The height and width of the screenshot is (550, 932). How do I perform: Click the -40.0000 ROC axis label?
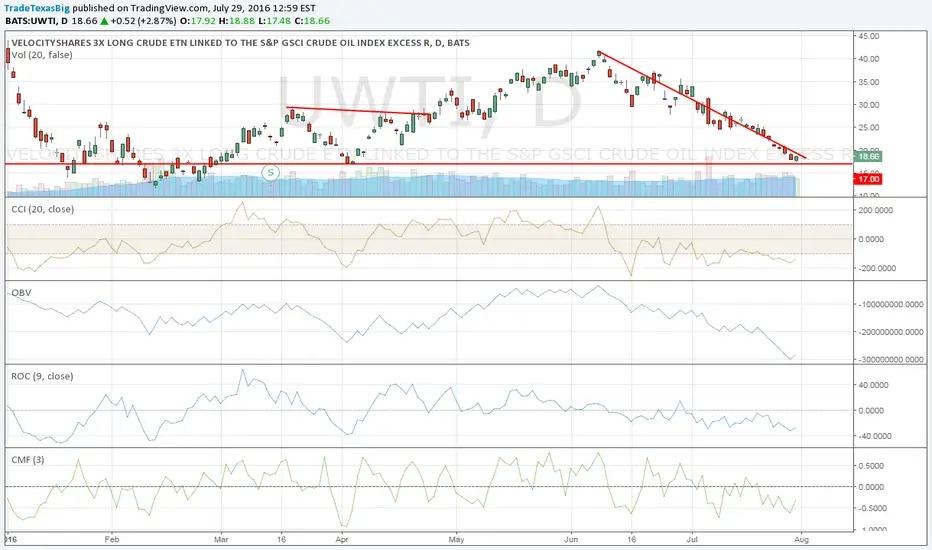[x=874, y=436]
